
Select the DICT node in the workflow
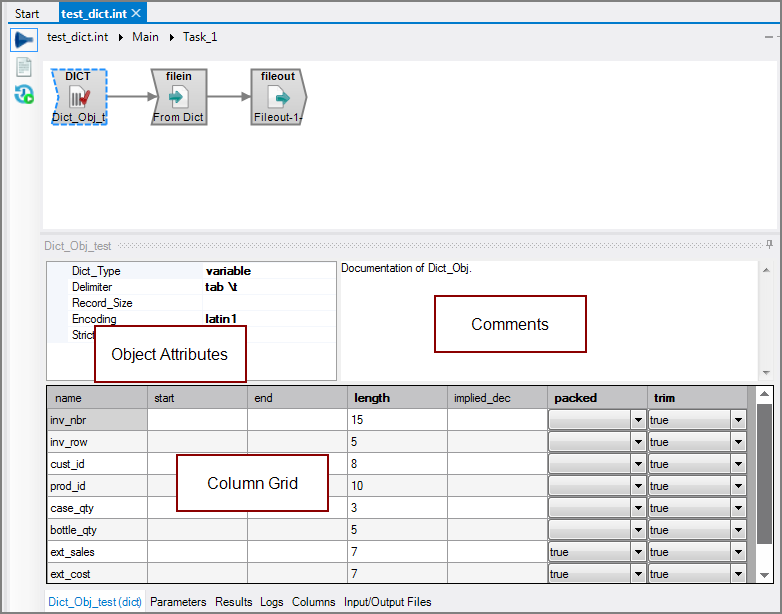78,97
